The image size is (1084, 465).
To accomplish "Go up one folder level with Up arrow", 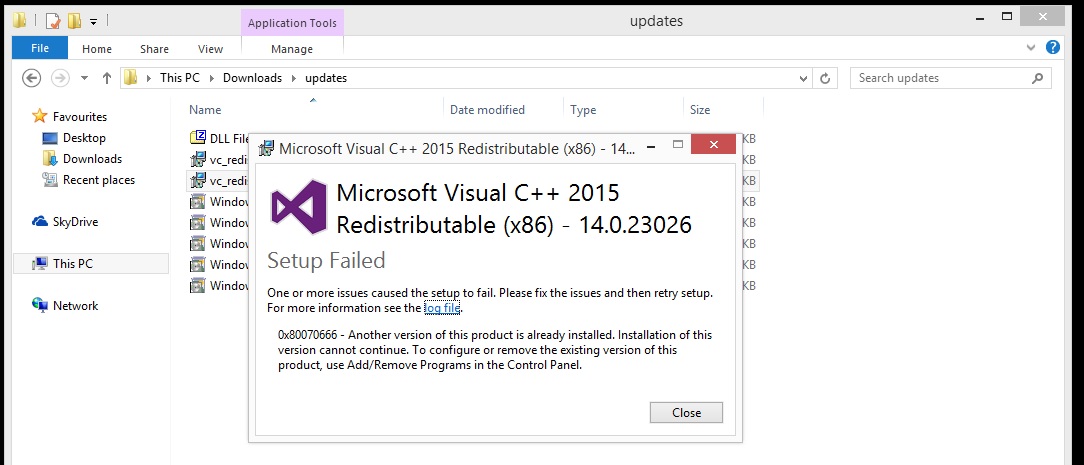I will pos(106,78).
